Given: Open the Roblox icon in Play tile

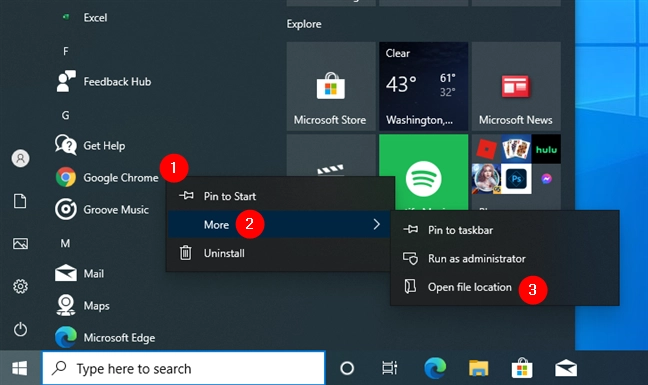Looking at the screenshot, I should pos(486,149).
